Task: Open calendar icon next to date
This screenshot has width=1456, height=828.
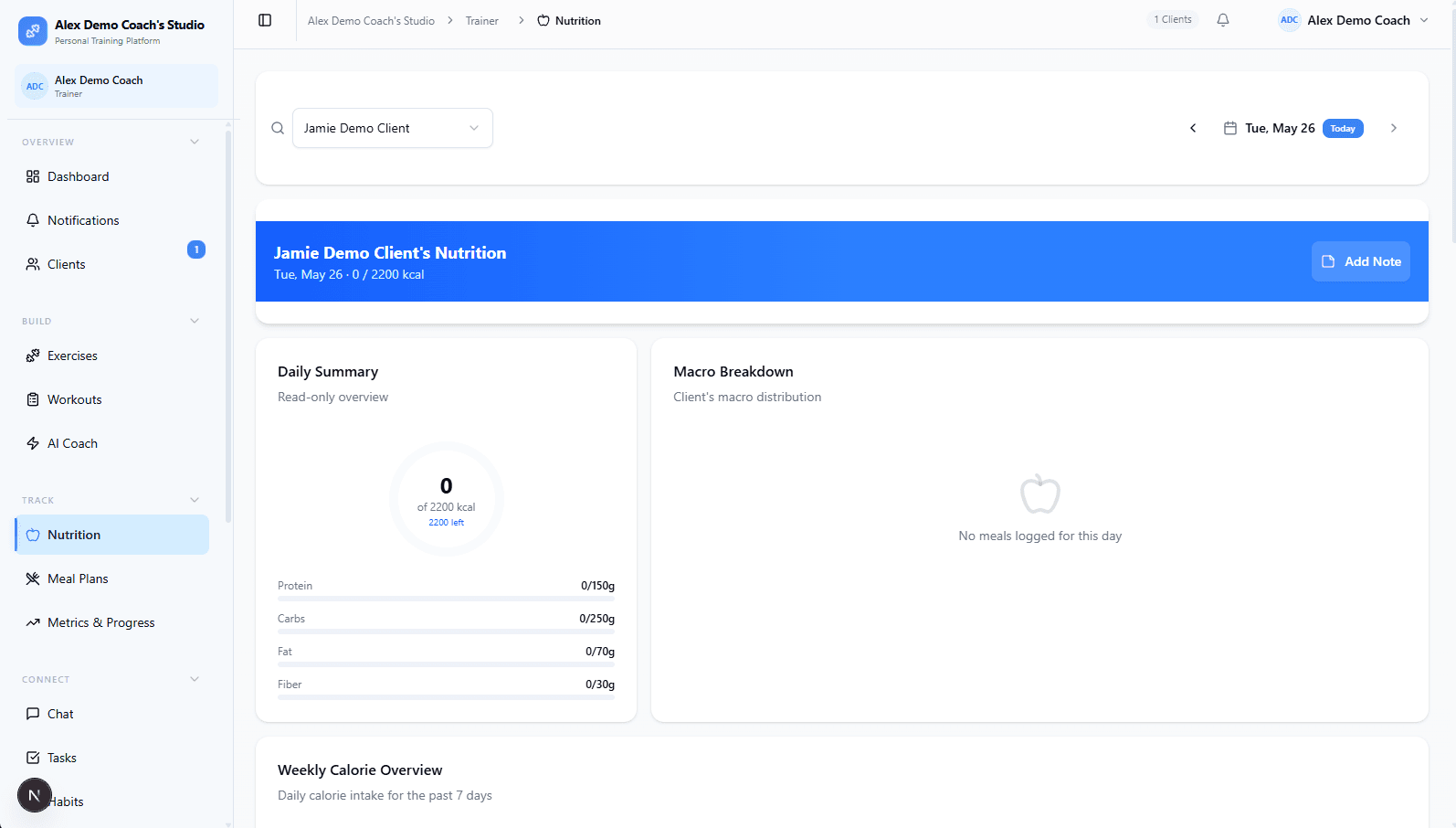Action: [x=1230, y=128]
